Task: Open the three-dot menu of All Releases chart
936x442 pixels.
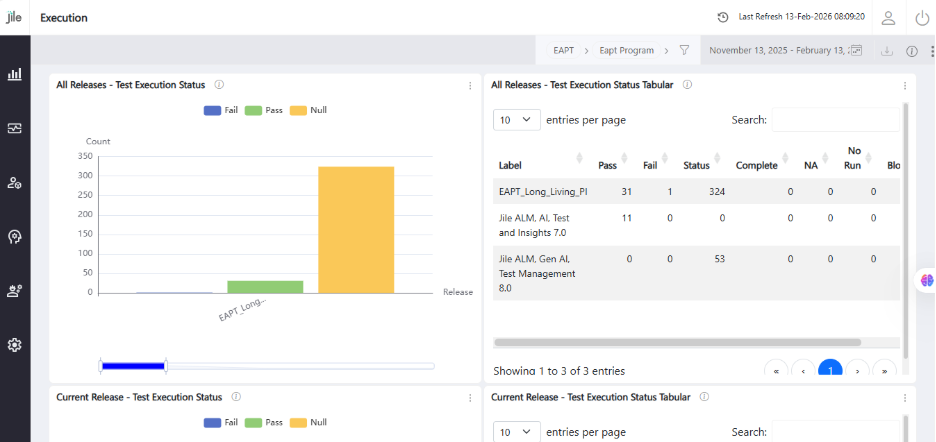Action: point(470,85)
